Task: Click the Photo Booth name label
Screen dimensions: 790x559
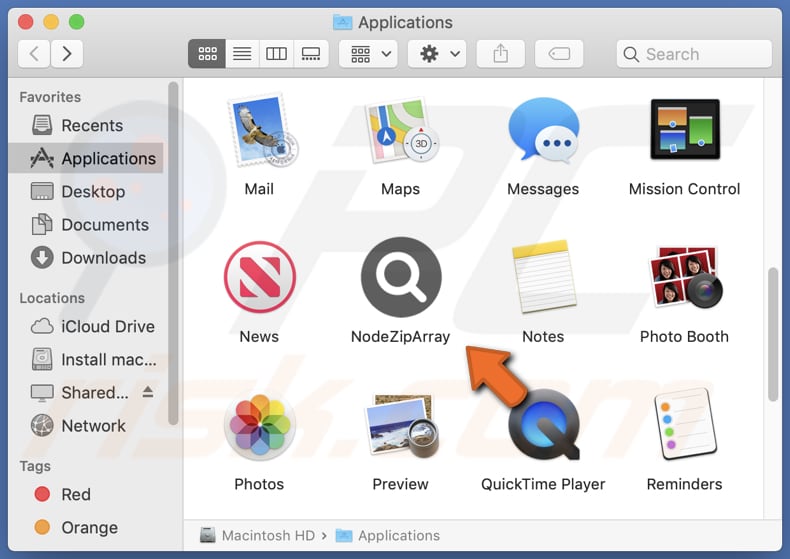Action: [685, 336]
